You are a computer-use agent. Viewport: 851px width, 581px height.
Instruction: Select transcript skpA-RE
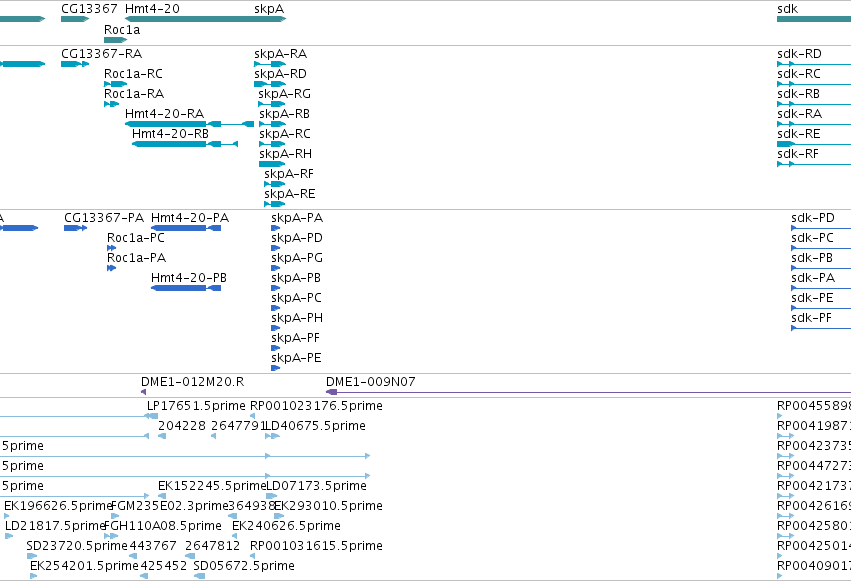(290, 194)
